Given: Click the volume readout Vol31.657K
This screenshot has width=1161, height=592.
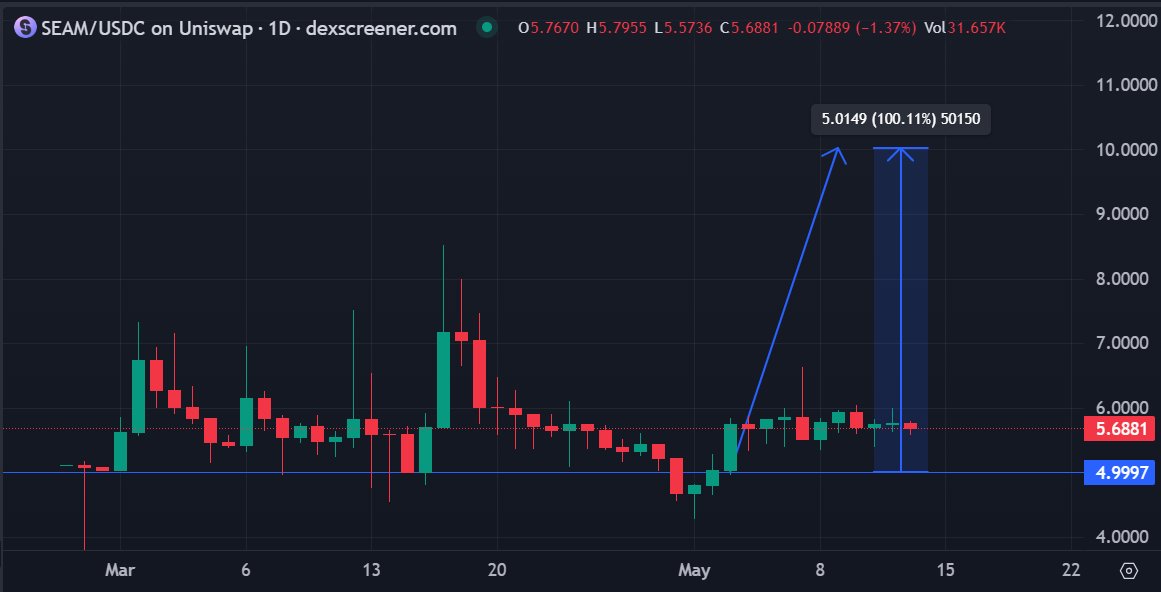Looking at the screenshot, I should [966, 29].
